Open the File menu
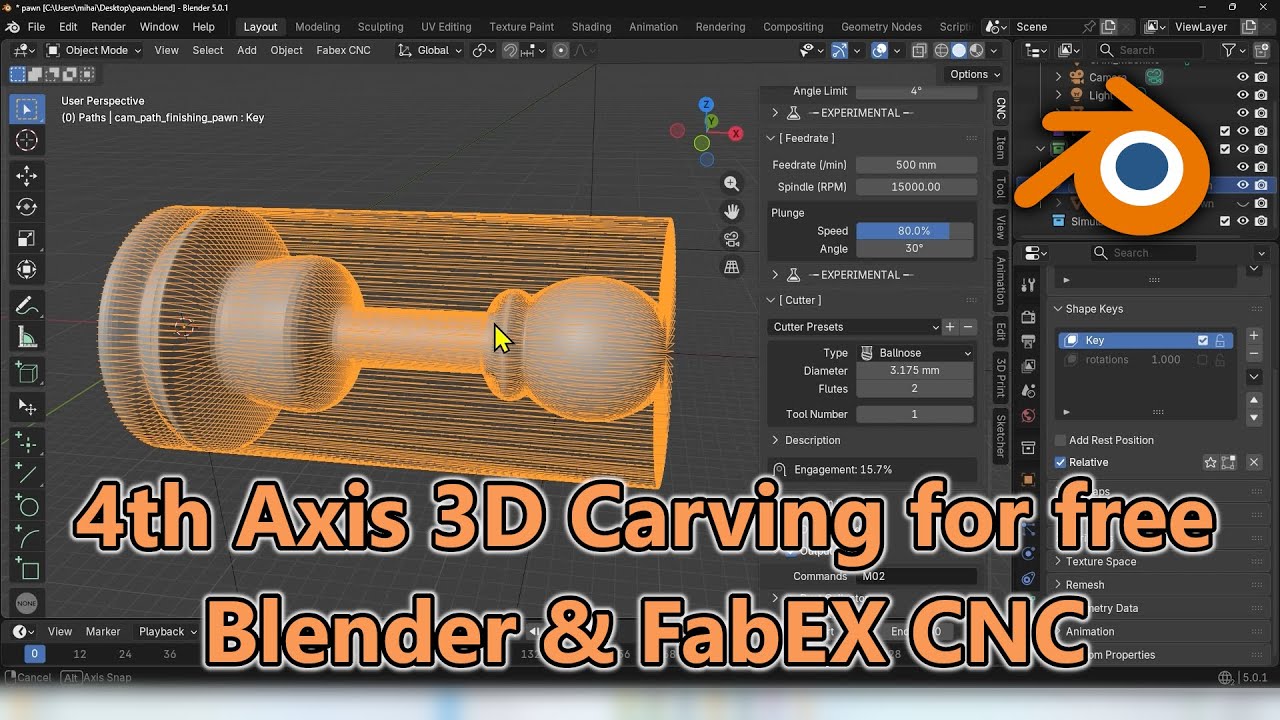The height and width of the screenshot is (720, 1280). click(36, 27)
